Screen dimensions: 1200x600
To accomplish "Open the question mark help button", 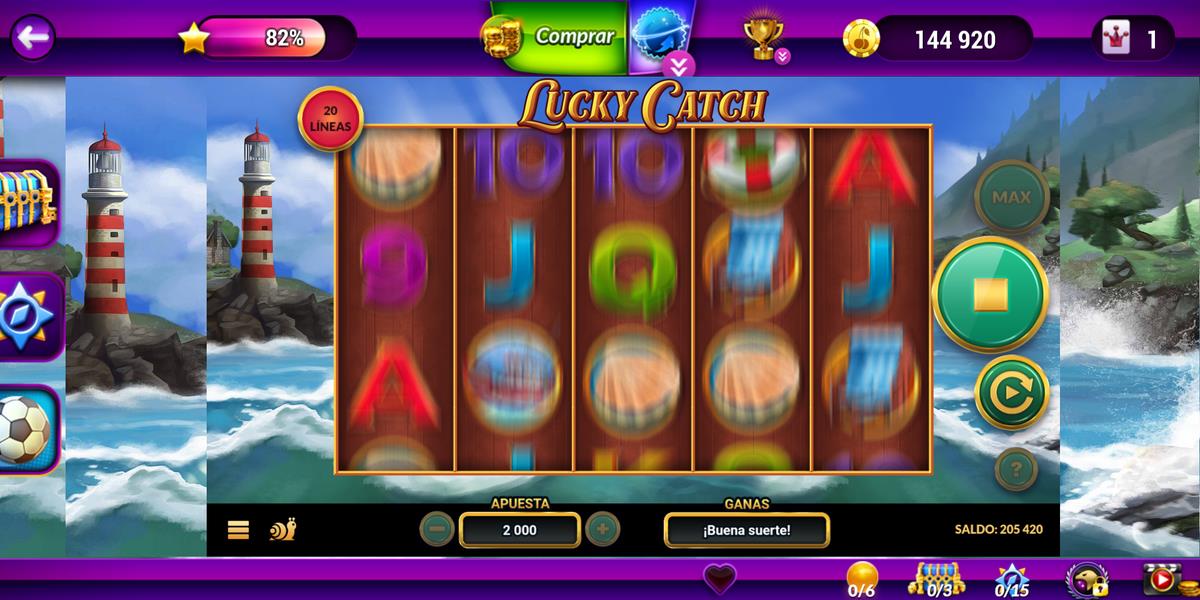I will [1015, 469].
